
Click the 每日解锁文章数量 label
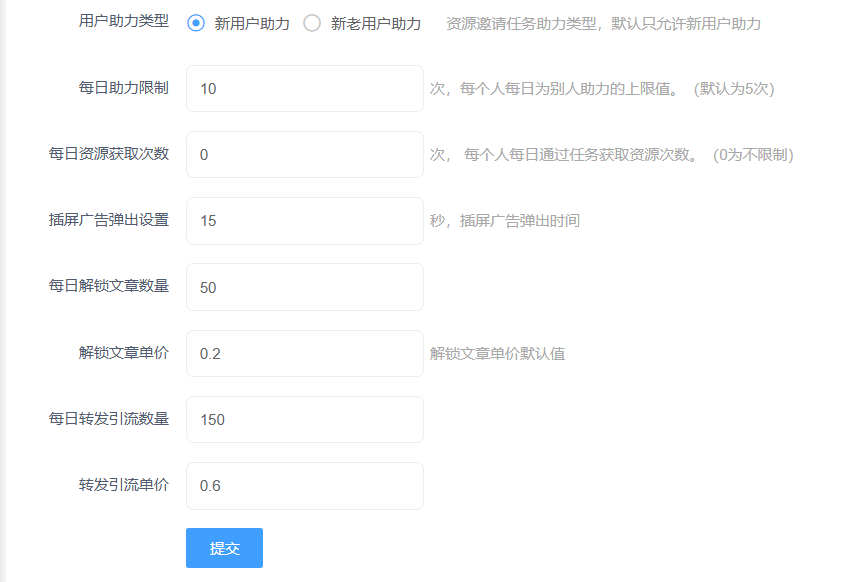(109, 286)
